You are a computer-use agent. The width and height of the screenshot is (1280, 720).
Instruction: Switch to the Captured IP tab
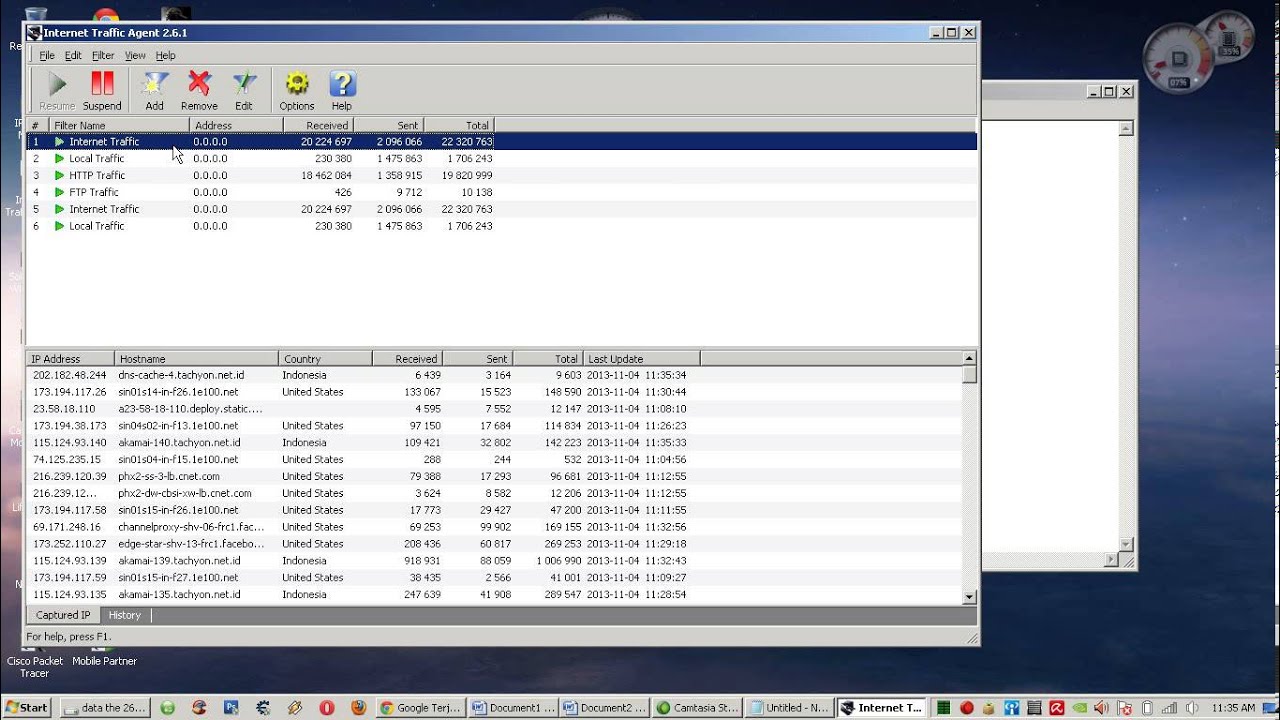coord(63,615)
